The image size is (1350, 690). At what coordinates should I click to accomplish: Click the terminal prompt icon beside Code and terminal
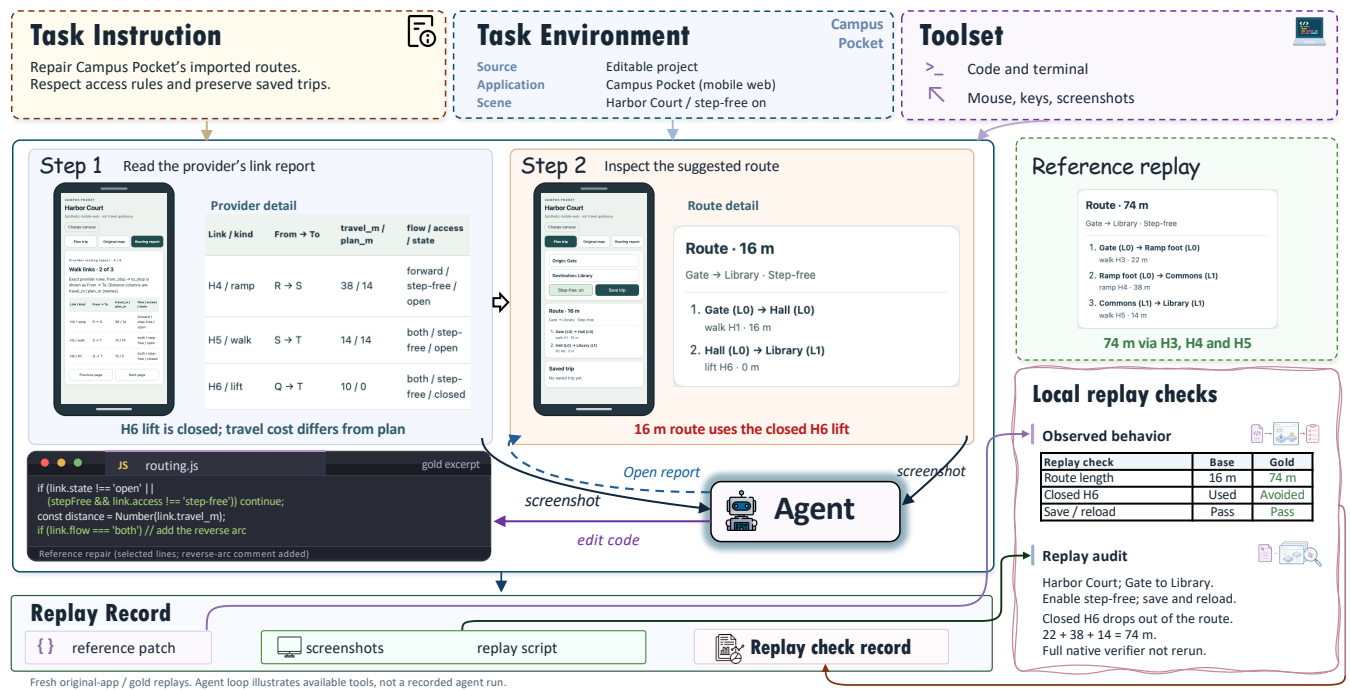point(935,69)
